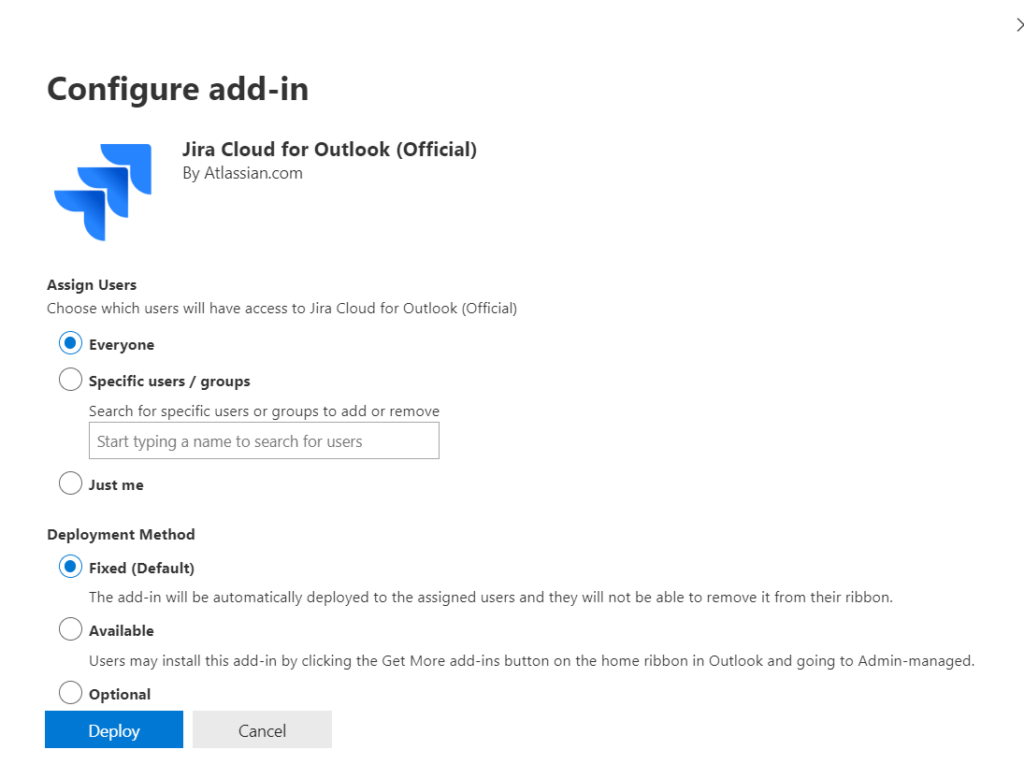
Task: Click the user search input field
Action: click(264, 441)
